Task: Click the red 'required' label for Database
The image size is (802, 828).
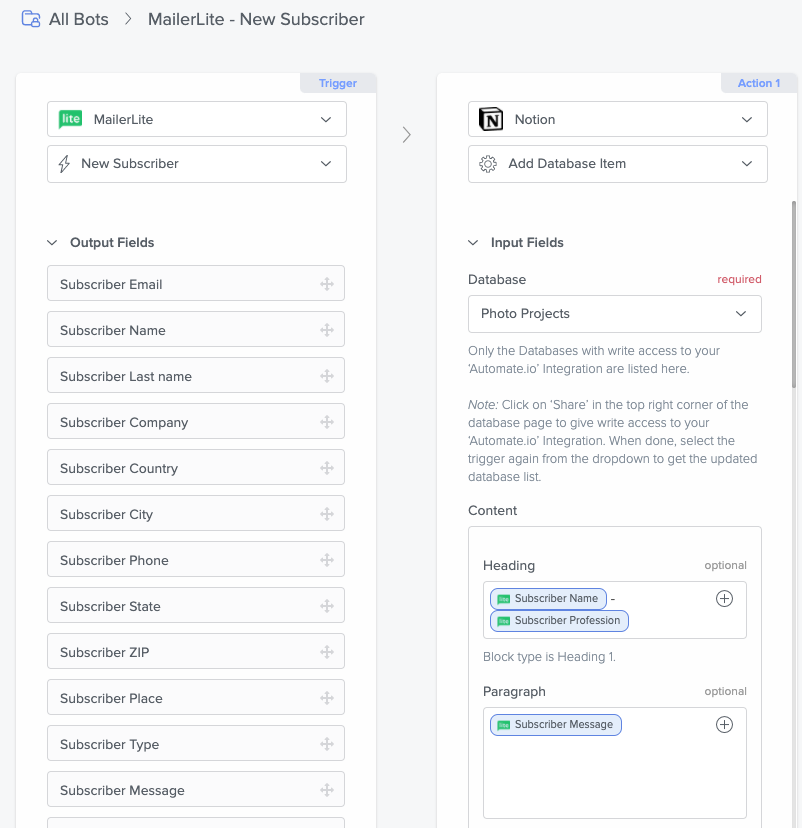Action: pos(739,279)
